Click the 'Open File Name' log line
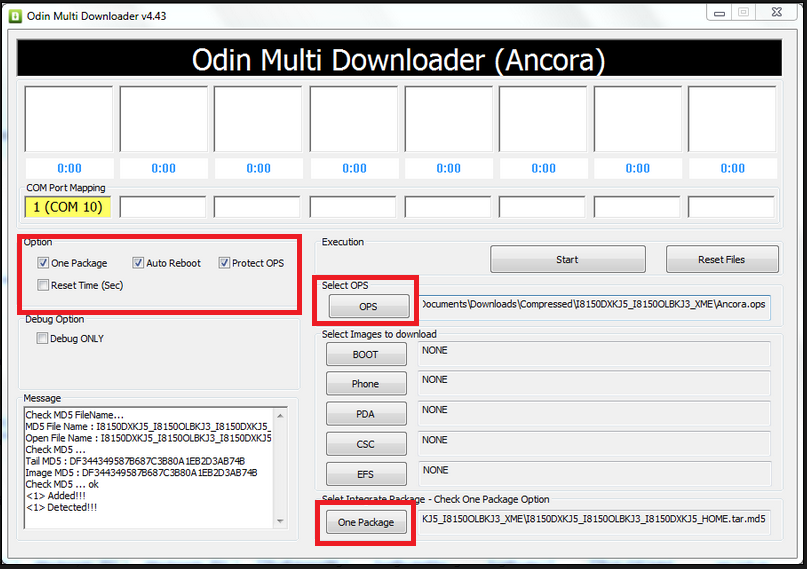 (148, 438)
